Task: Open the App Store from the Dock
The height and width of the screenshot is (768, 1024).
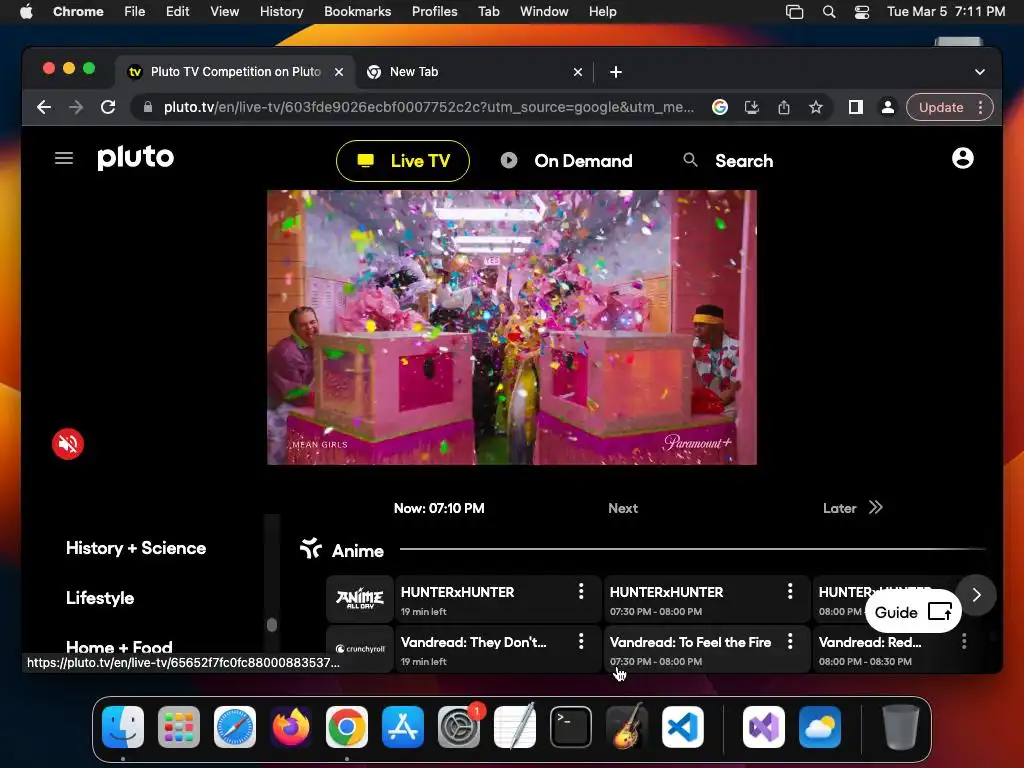Action: coord(403,727)
